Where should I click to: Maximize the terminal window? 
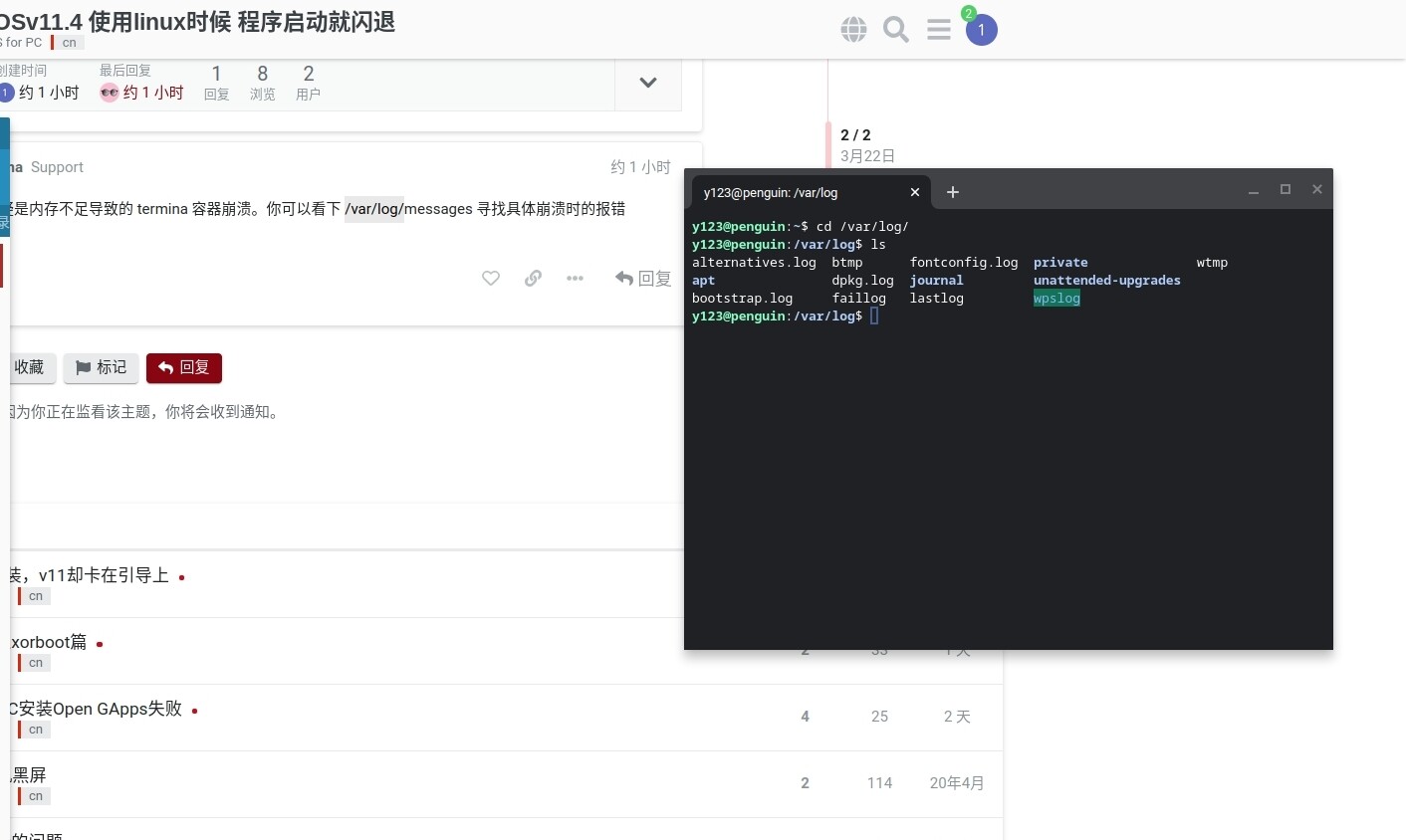[x=1286, y=190]
